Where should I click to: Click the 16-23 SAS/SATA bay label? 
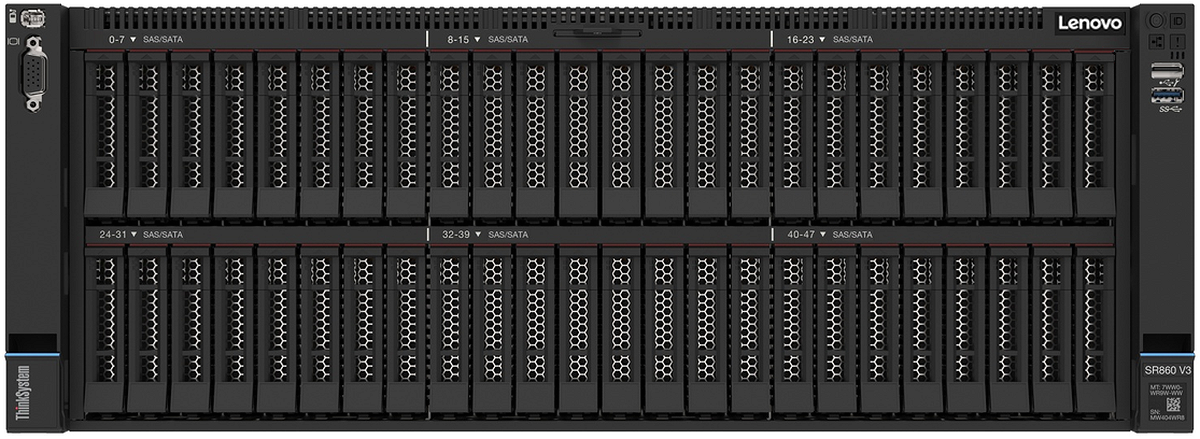[x=829, y=40]
